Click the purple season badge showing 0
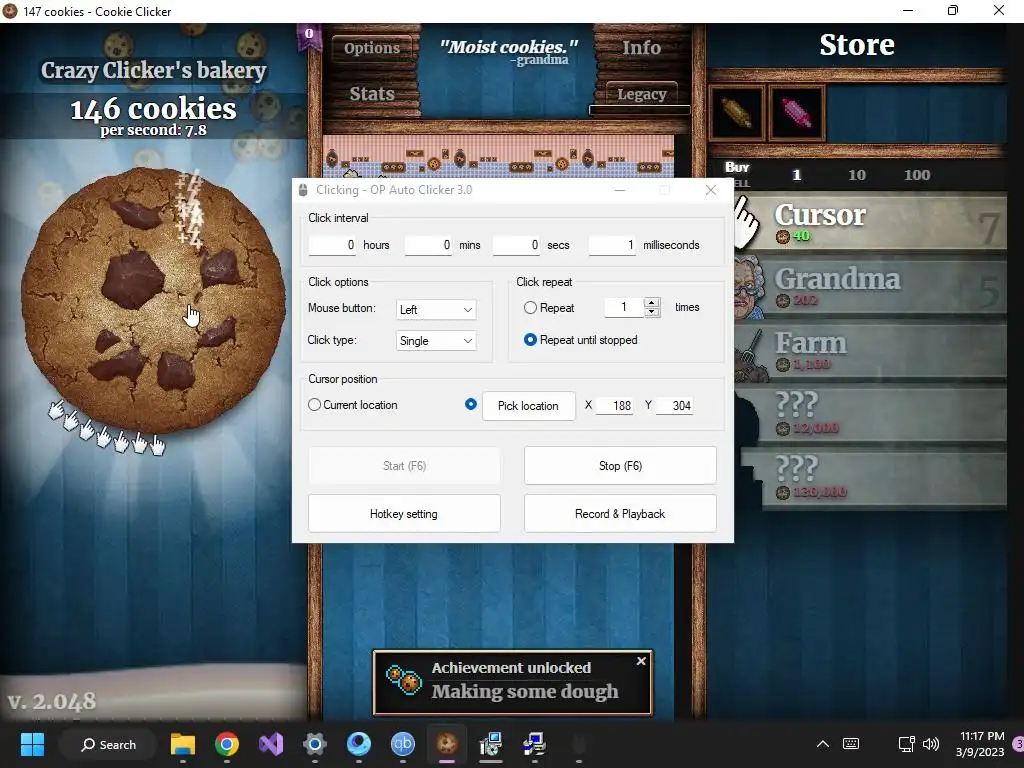The width and height of the screenshot is (1024, 768). (309, 37)
